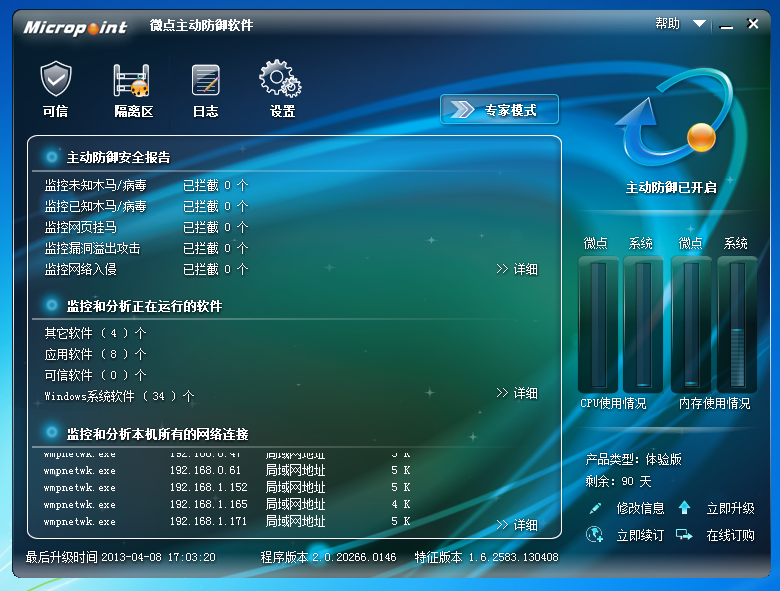Open 详细 link for network connections
This screenshot has width=780, height=591.
[x=517, y=525]
